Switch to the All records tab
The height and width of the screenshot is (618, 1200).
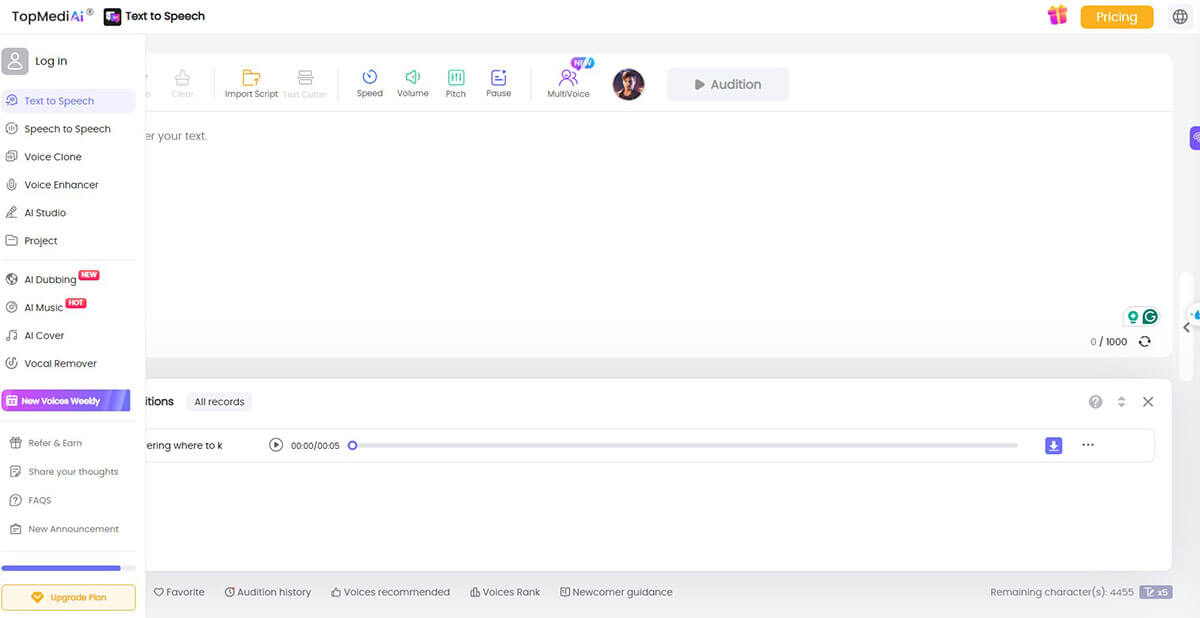[x=219, y=402]
